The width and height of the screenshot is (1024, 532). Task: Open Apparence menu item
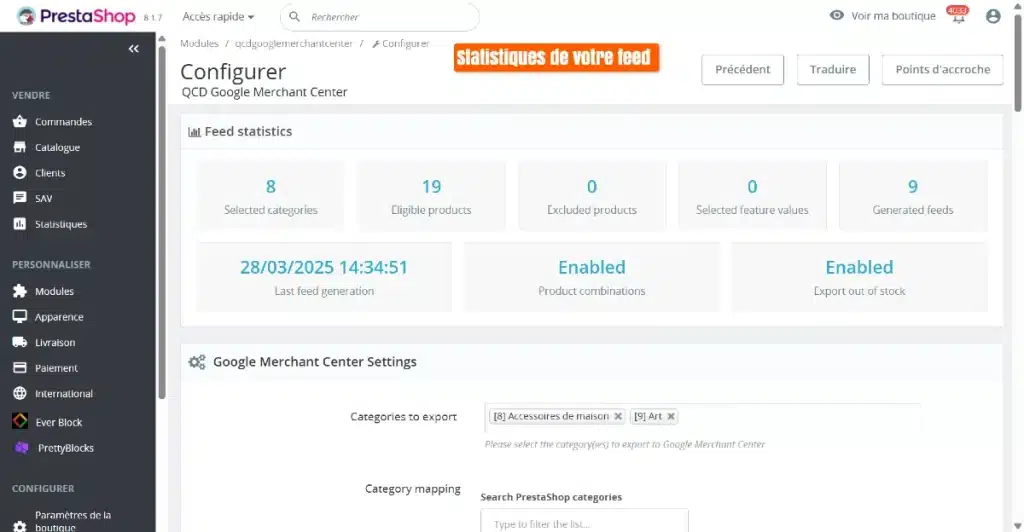tap(59, 317)
